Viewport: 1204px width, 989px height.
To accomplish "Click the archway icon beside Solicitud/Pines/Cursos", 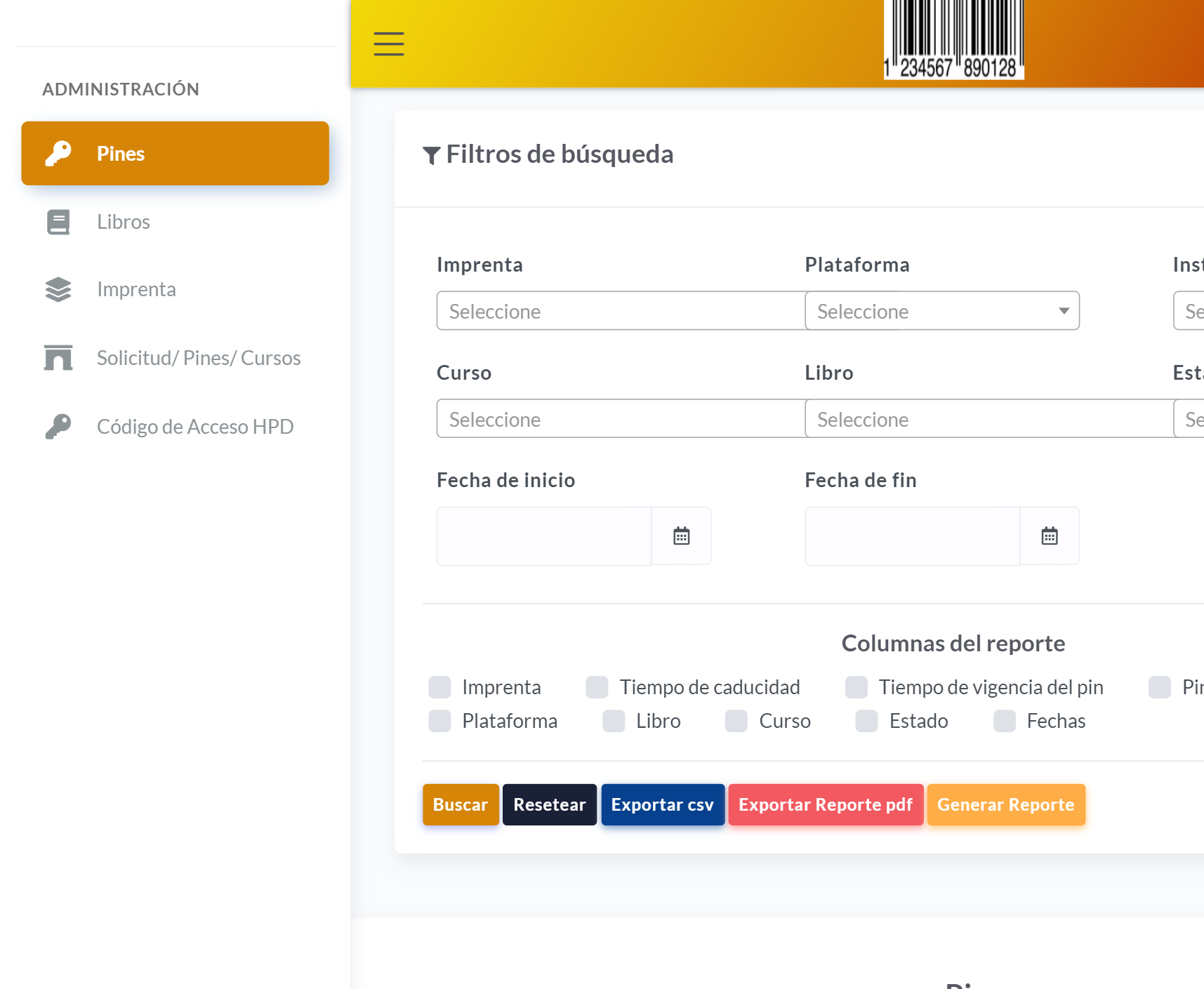I will point(58,357).
